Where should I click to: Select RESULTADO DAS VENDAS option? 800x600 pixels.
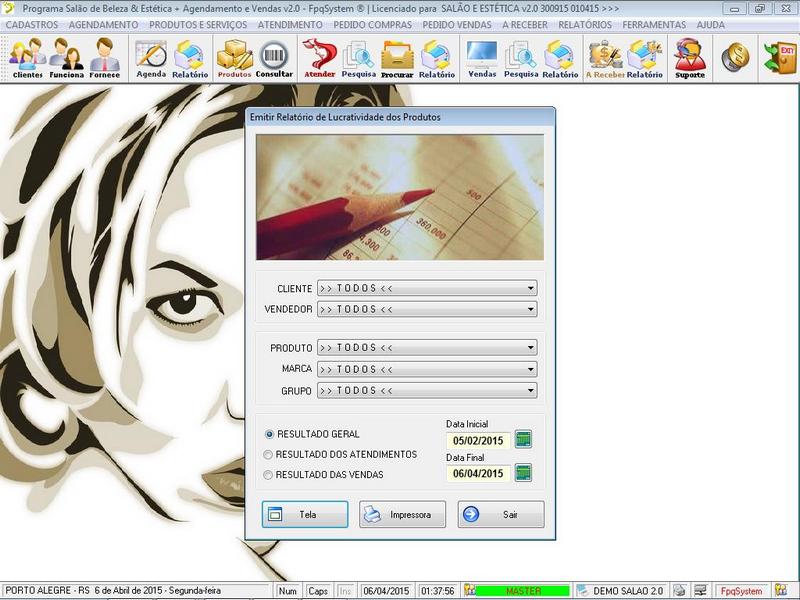[323, 474]
